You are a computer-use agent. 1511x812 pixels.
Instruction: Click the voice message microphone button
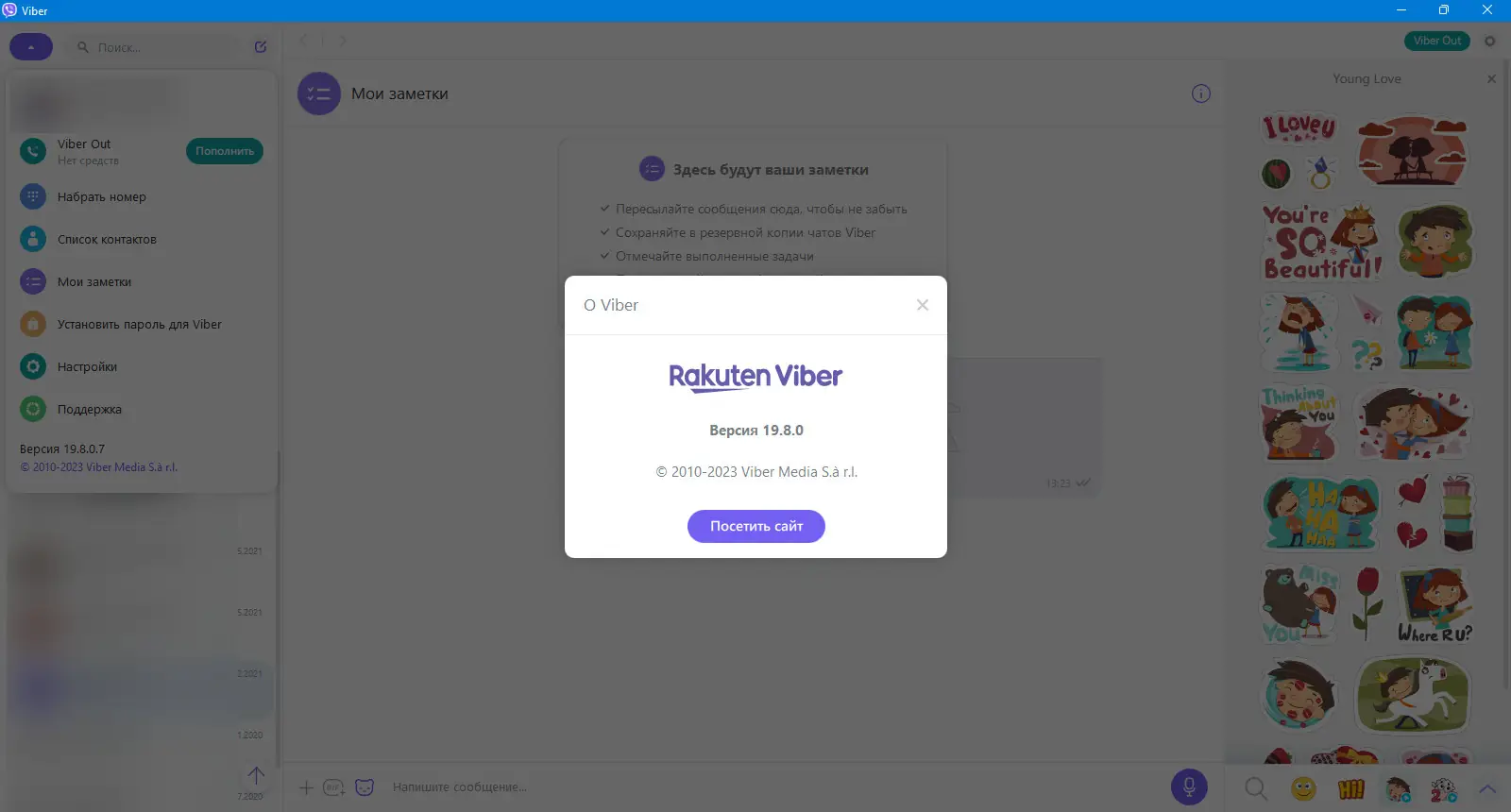click(x=1189, y=787)
